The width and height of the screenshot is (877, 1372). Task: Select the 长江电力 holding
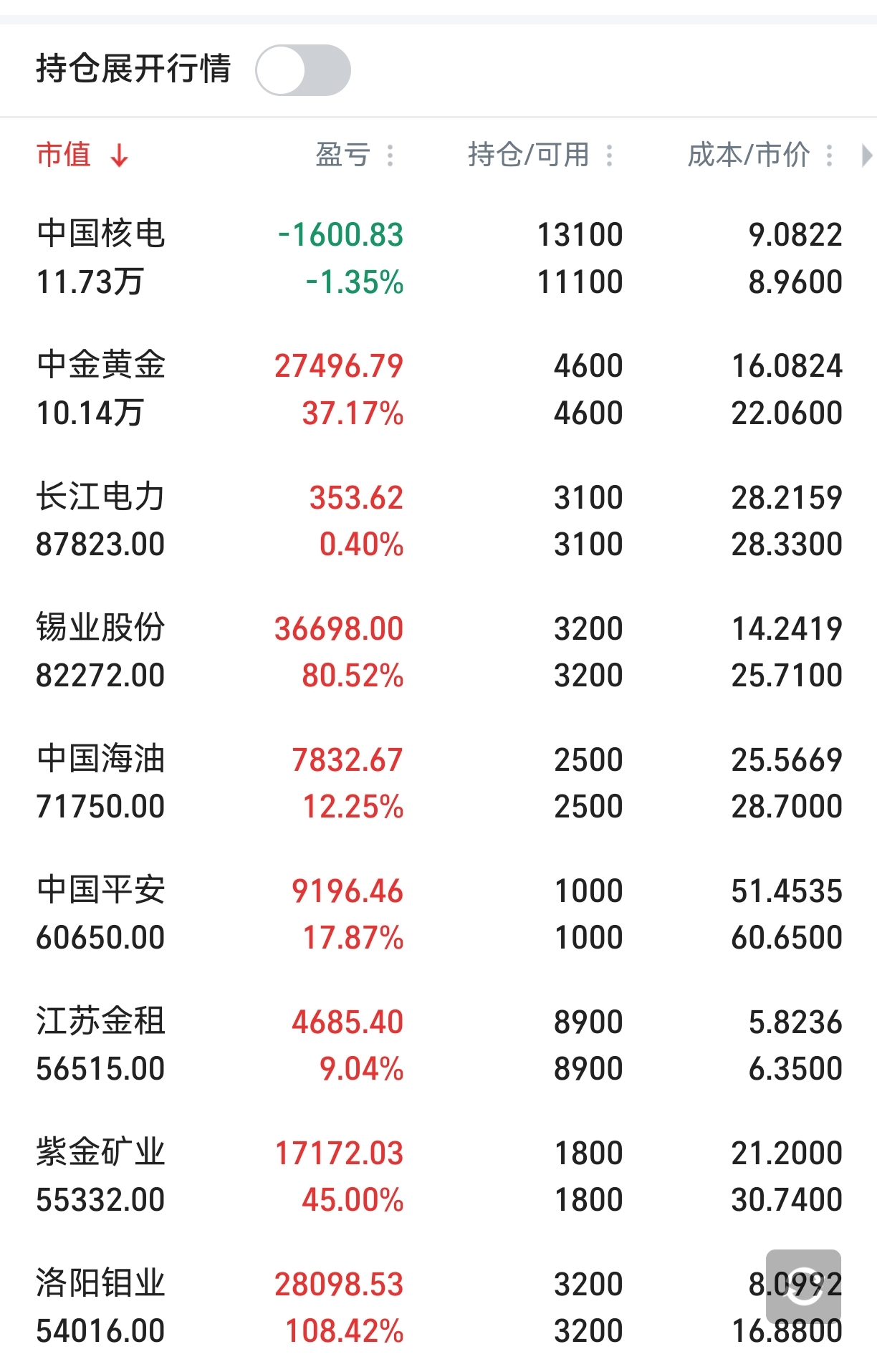[x=101, y=496]
